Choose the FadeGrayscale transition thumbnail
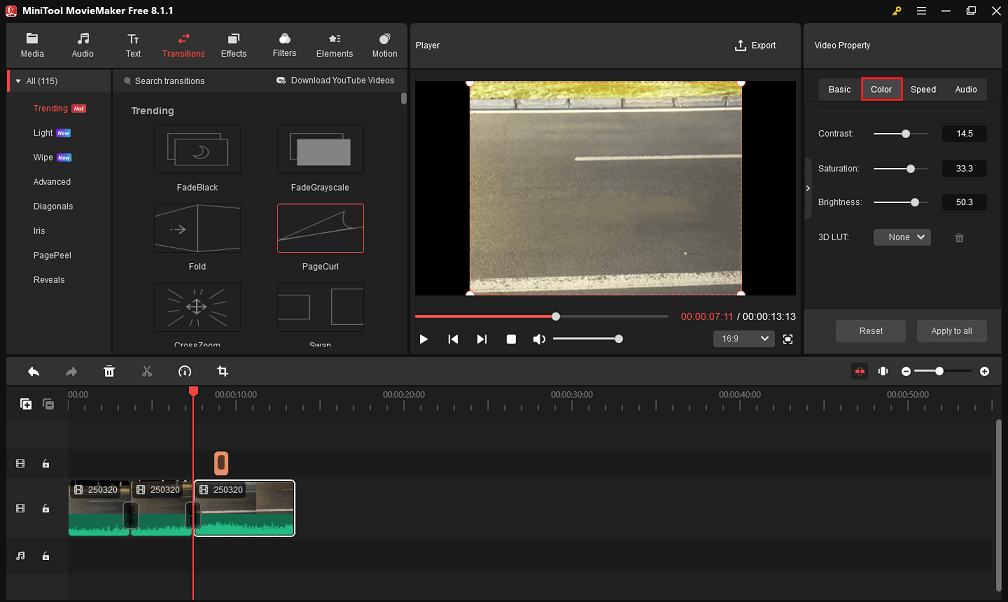This screenshot has height=602, width=1008. pos(320,149)
